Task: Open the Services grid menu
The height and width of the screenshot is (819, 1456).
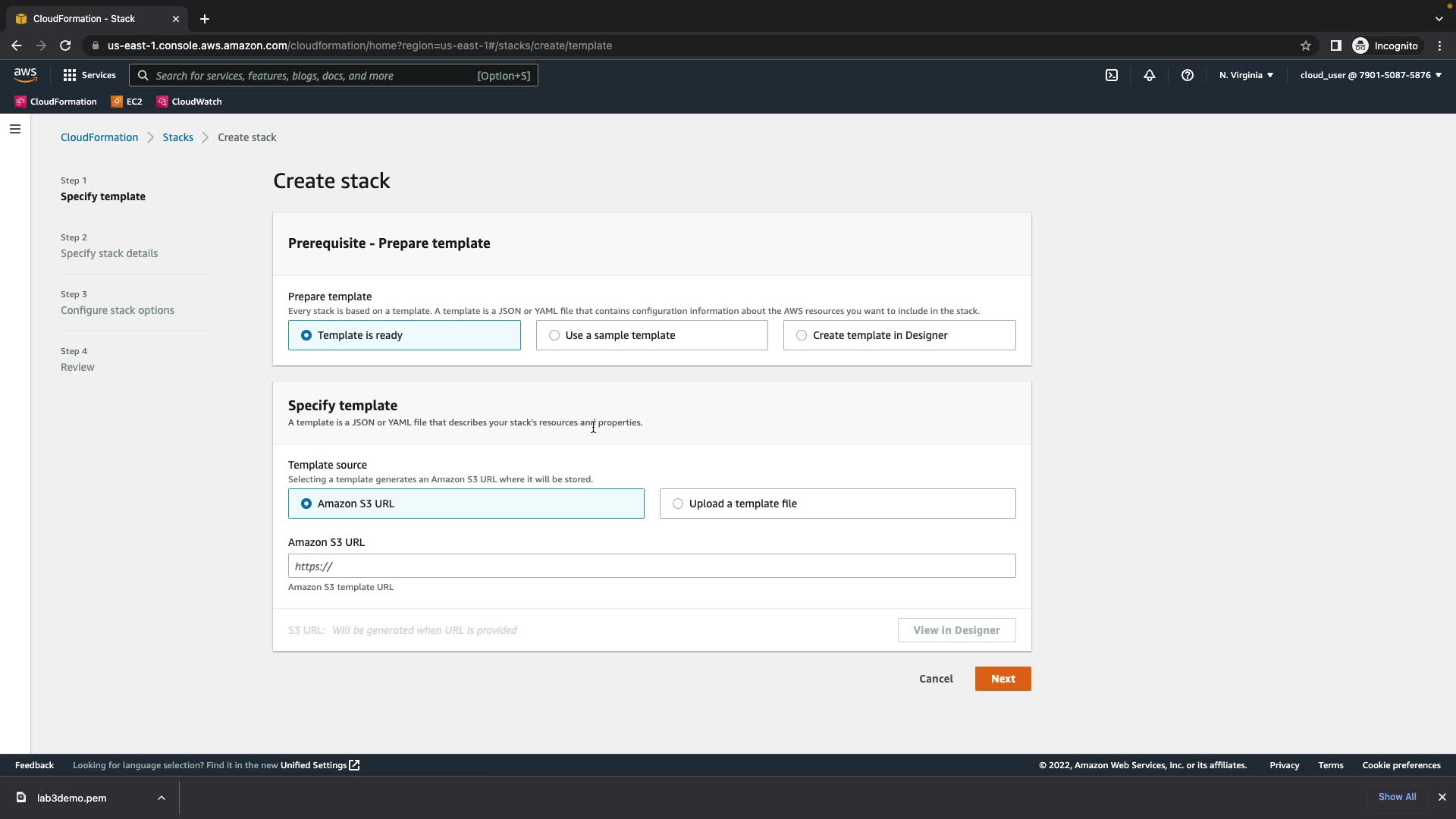Action: tap(89, 75)
